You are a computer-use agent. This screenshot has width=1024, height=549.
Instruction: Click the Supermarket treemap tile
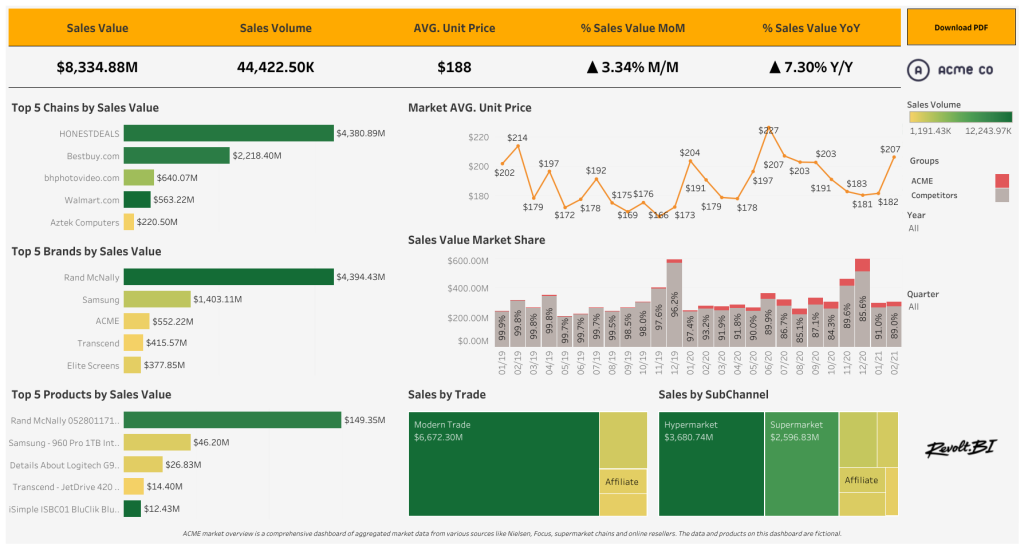click(801, 464)
